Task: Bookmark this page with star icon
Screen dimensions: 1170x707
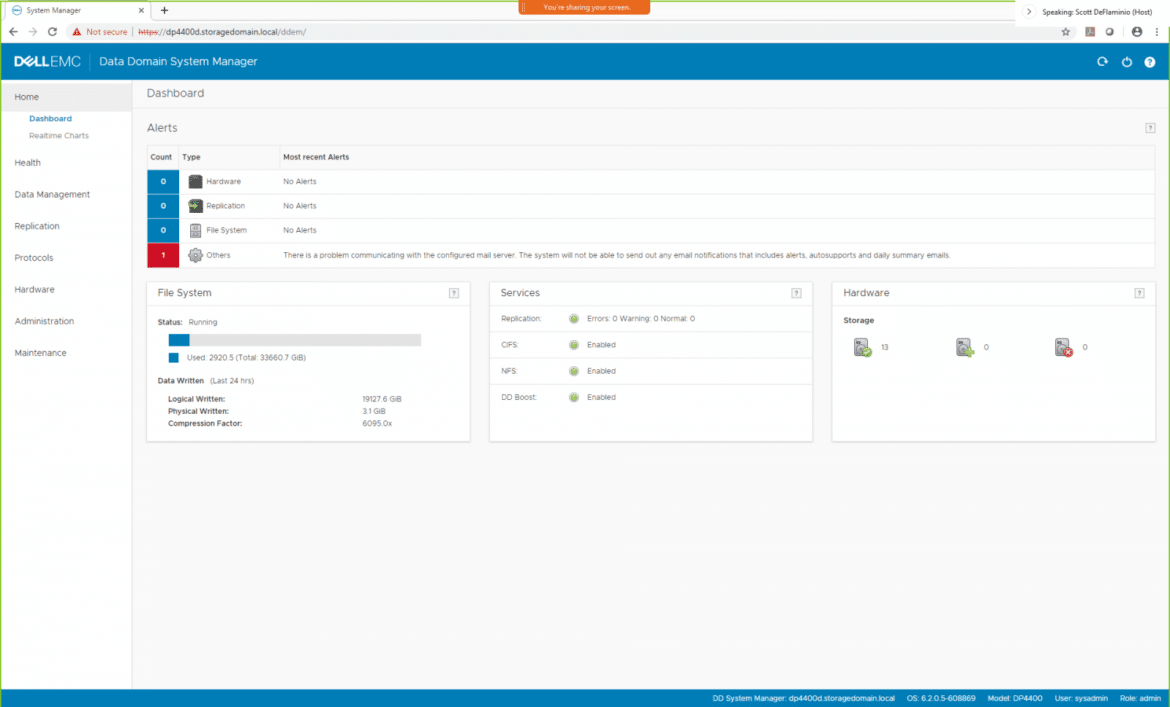Action: coord(1066,32)
